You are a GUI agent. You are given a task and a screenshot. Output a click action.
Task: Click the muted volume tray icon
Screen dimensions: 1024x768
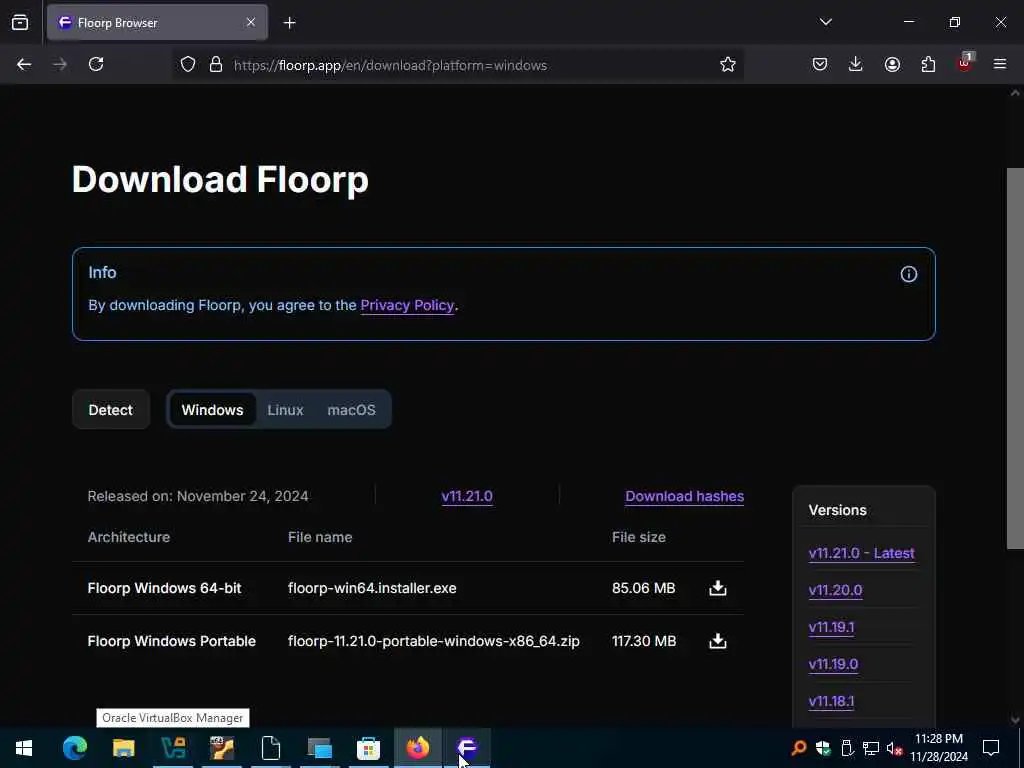click(x=894, y=748)
